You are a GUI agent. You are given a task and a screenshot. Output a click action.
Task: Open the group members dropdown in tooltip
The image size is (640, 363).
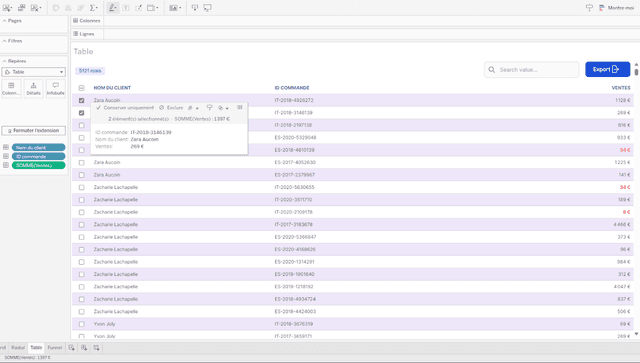[x=193, y=108]
